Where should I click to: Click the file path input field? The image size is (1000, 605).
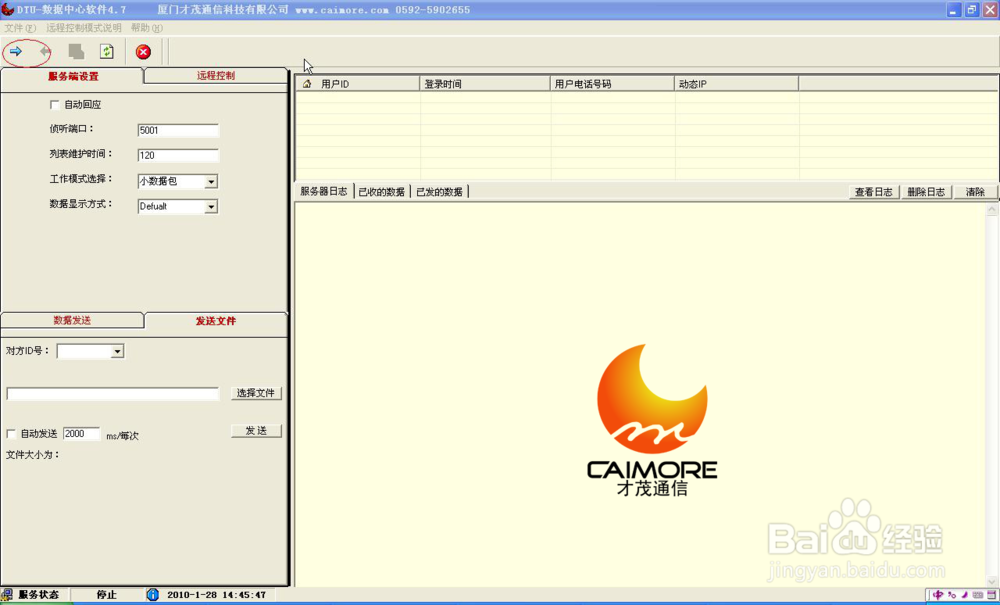pos(112,394)
